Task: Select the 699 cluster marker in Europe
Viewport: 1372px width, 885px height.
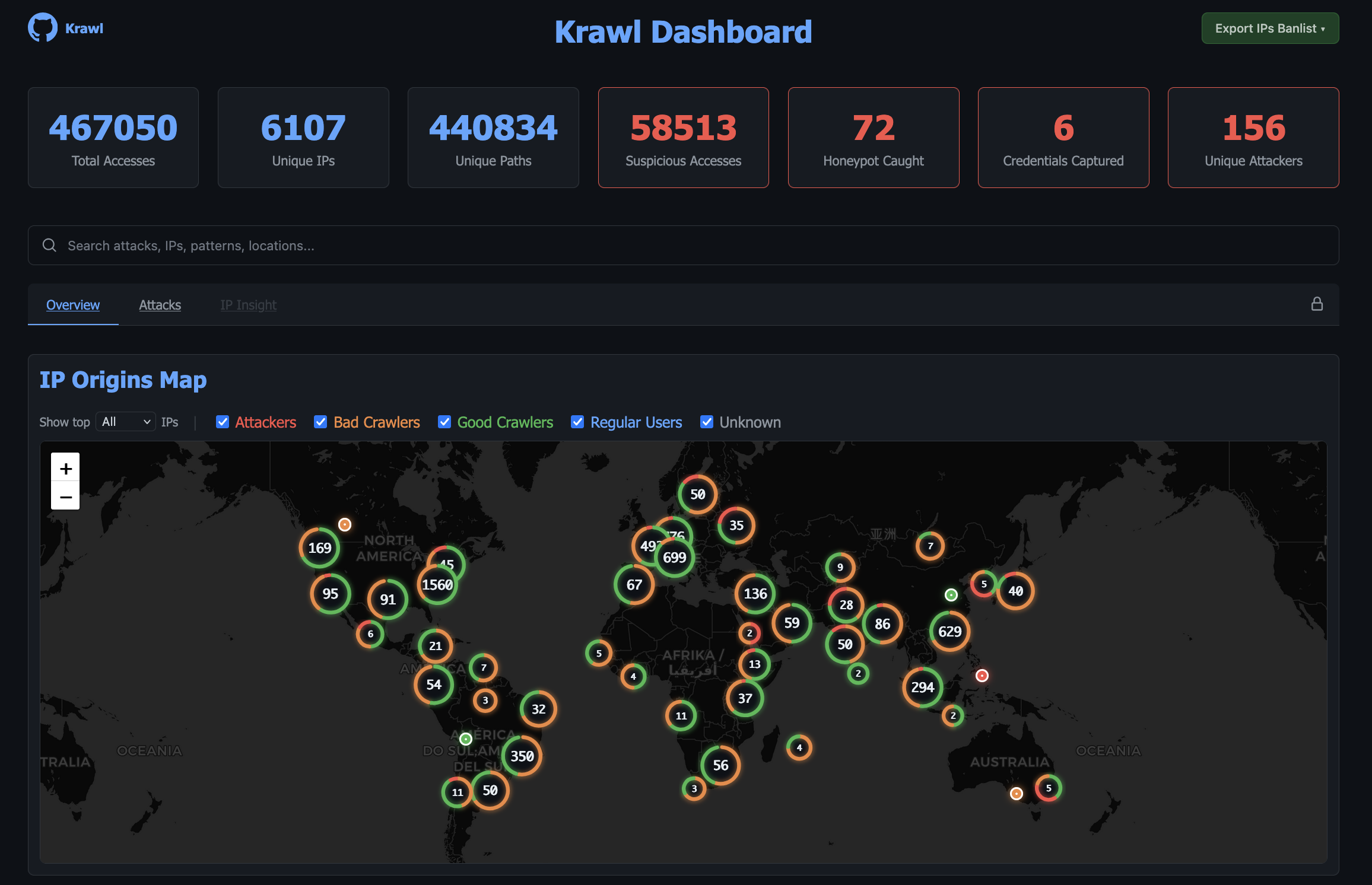Action: tap(674, 557)
